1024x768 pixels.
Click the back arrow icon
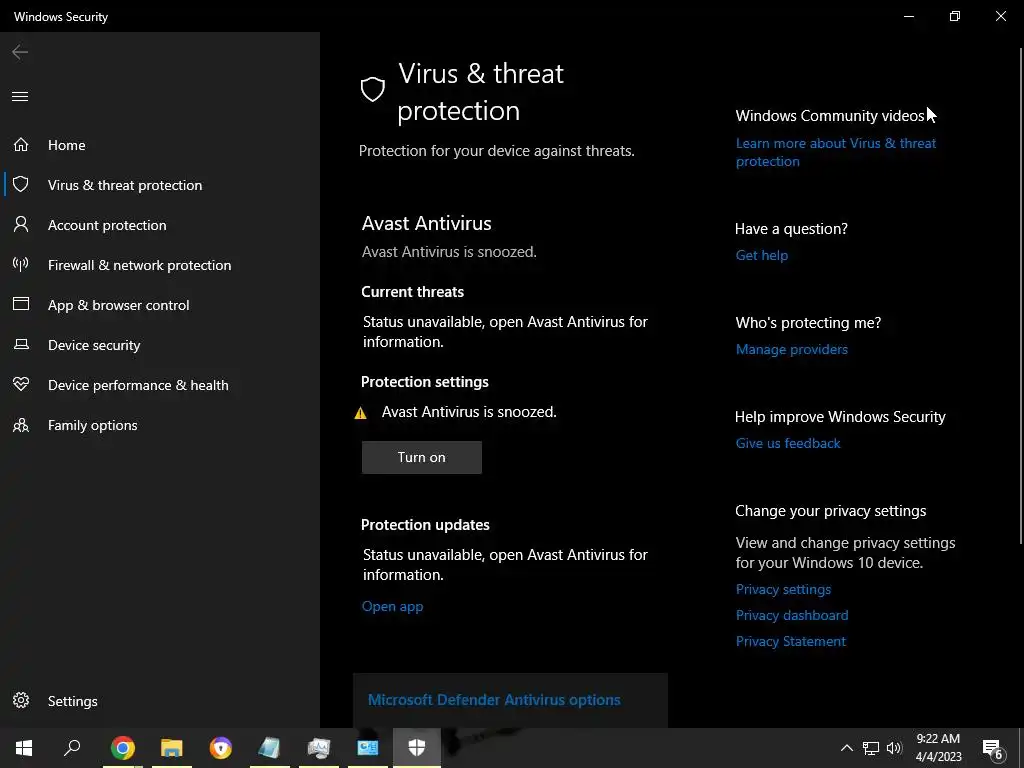click(20, 52)
